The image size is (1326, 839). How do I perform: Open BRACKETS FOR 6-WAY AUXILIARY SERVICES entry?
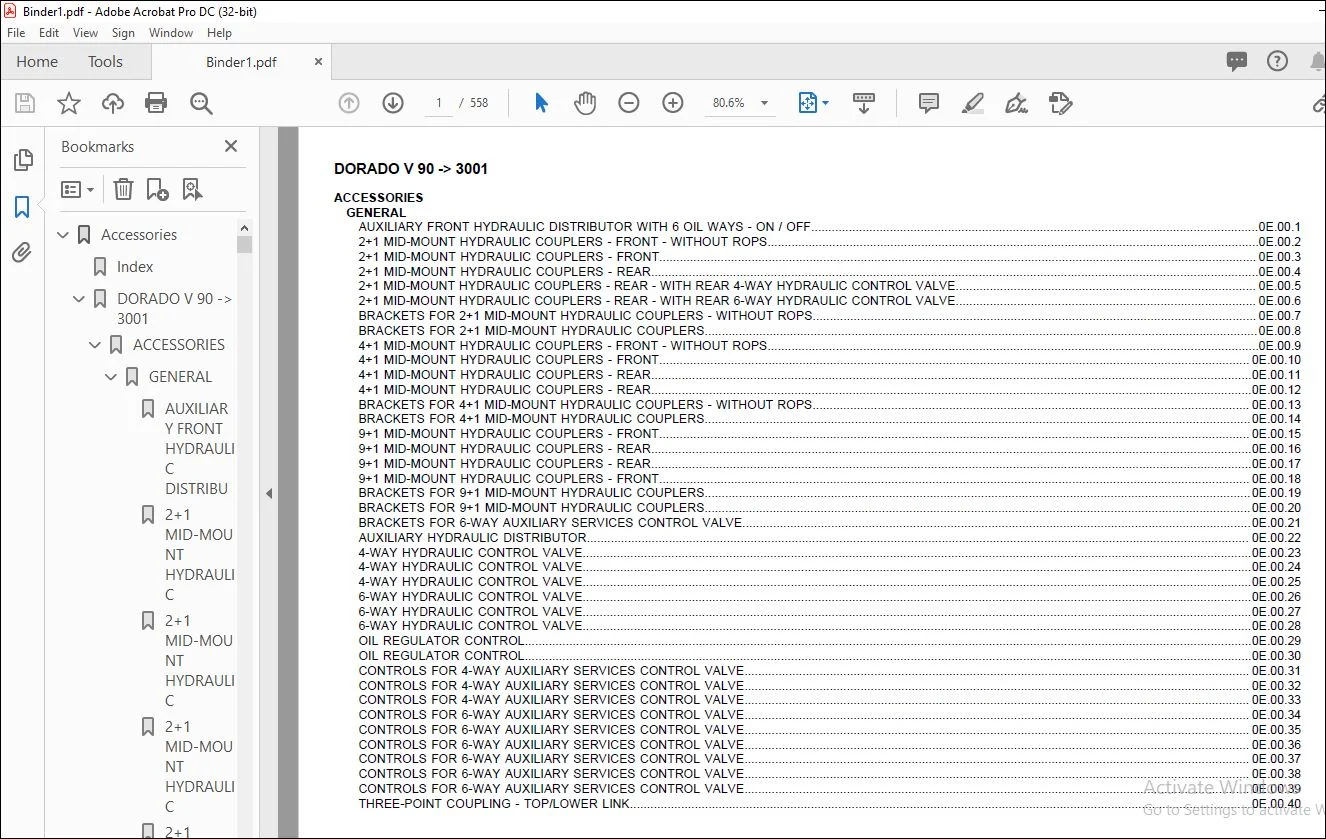point(830,523)
